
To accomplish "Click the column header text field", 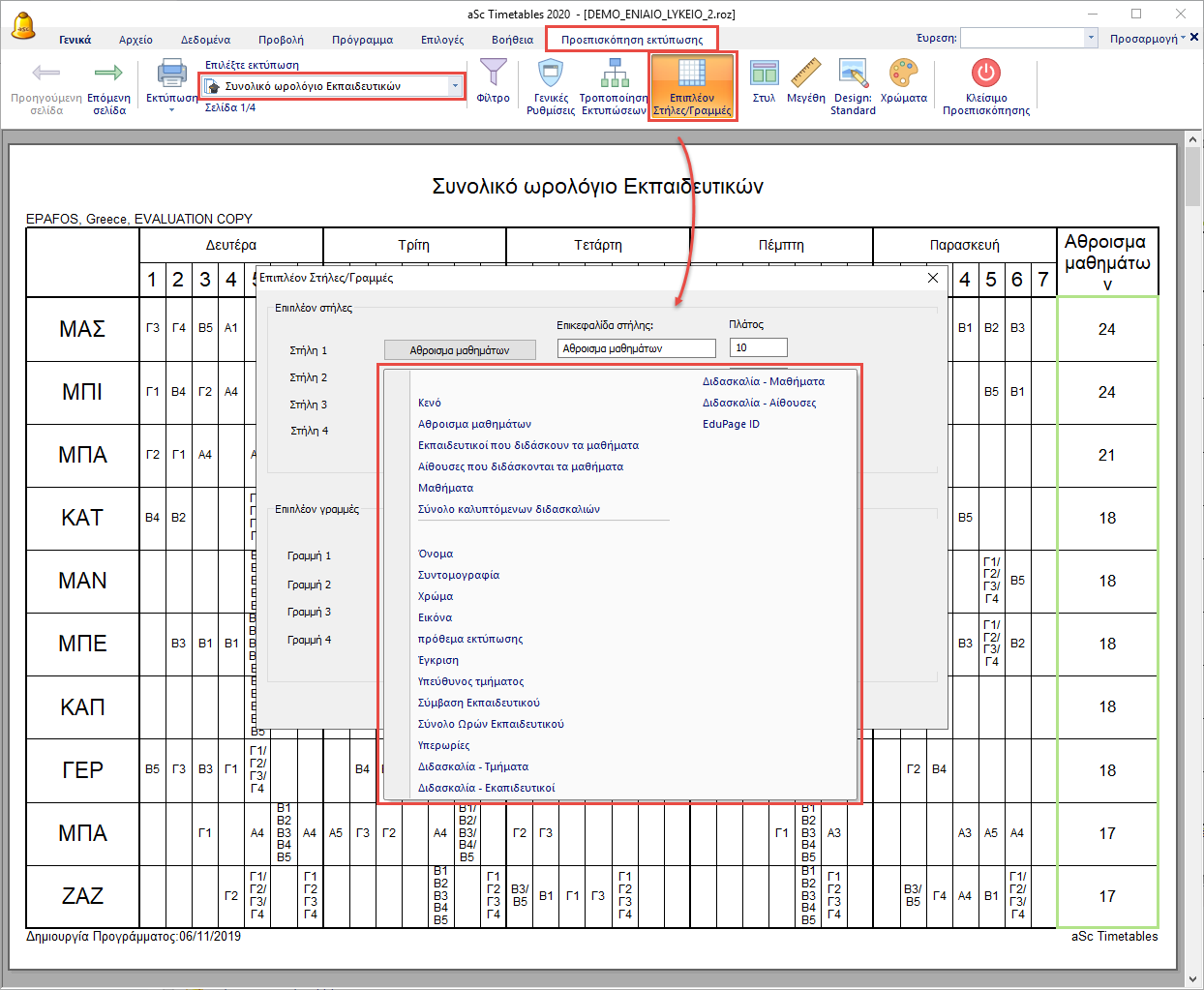I will pyautogui.click(x=636, y=348).
